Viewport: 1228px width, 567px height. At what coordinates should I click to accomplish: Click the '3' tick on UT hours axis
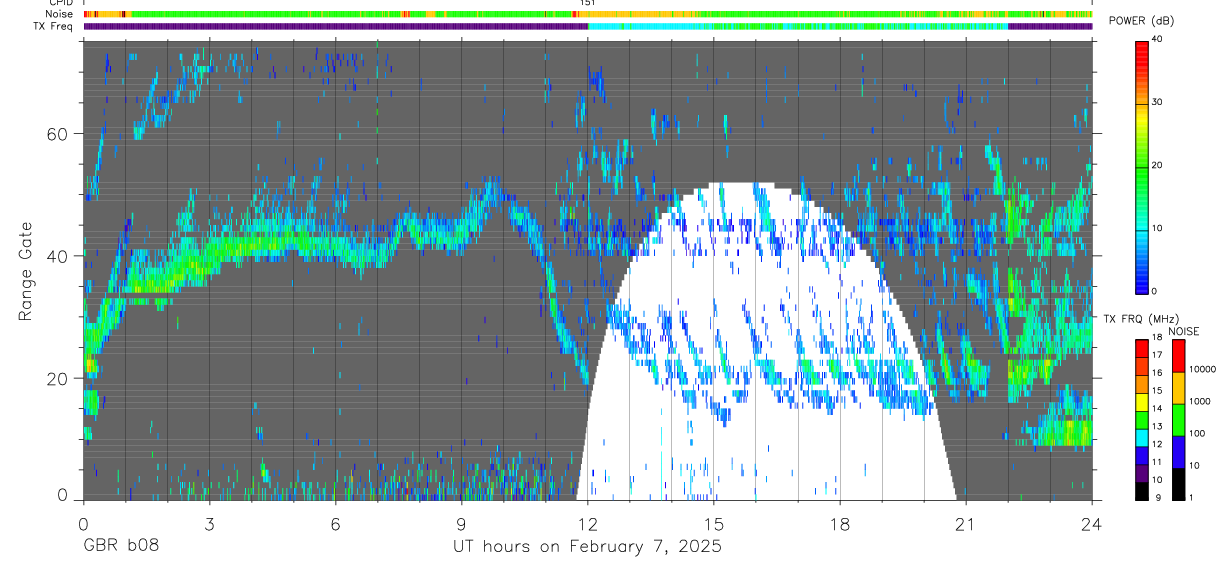(208, 522)
